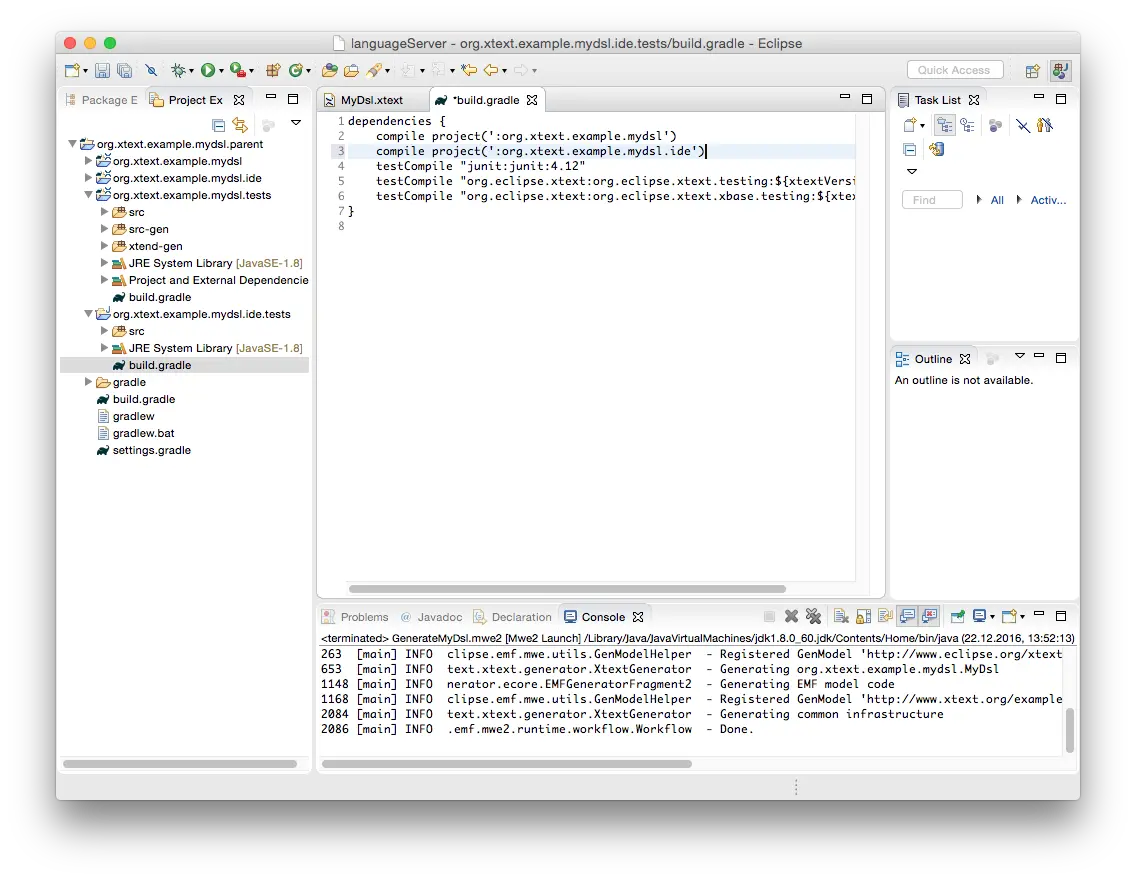The image size is (1136, 880).
Task: Close the build.gradle editor tab
Action: pos(532,100)
